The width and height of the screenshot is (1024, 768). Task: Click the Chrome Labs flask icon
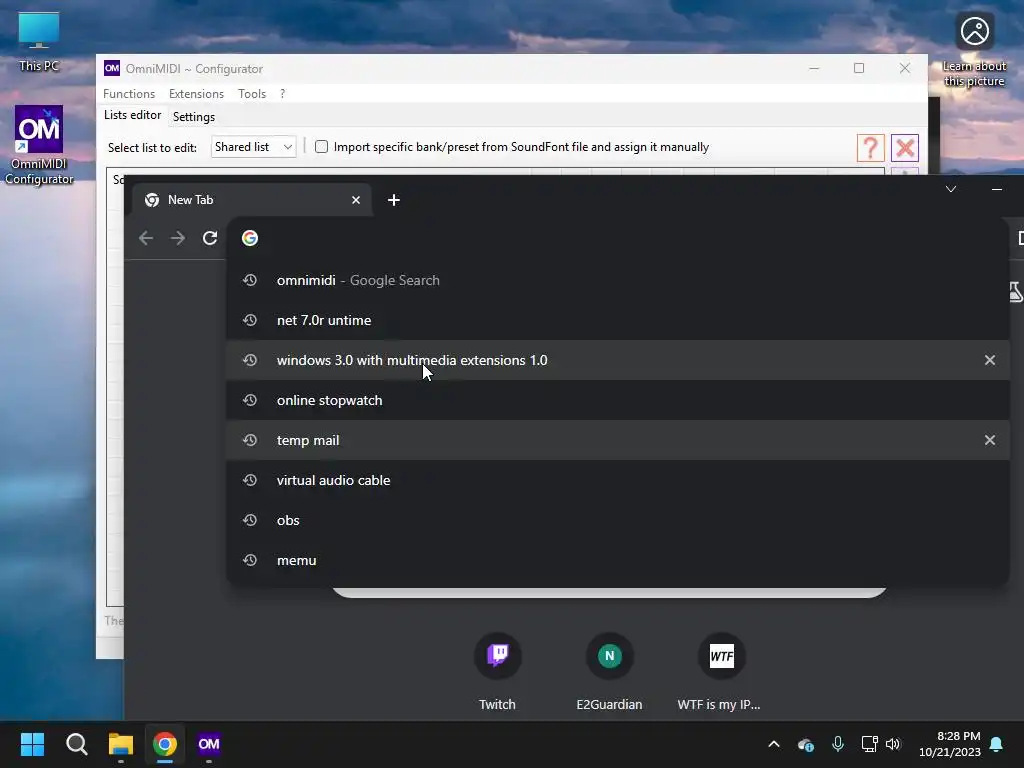point(1015,292)
